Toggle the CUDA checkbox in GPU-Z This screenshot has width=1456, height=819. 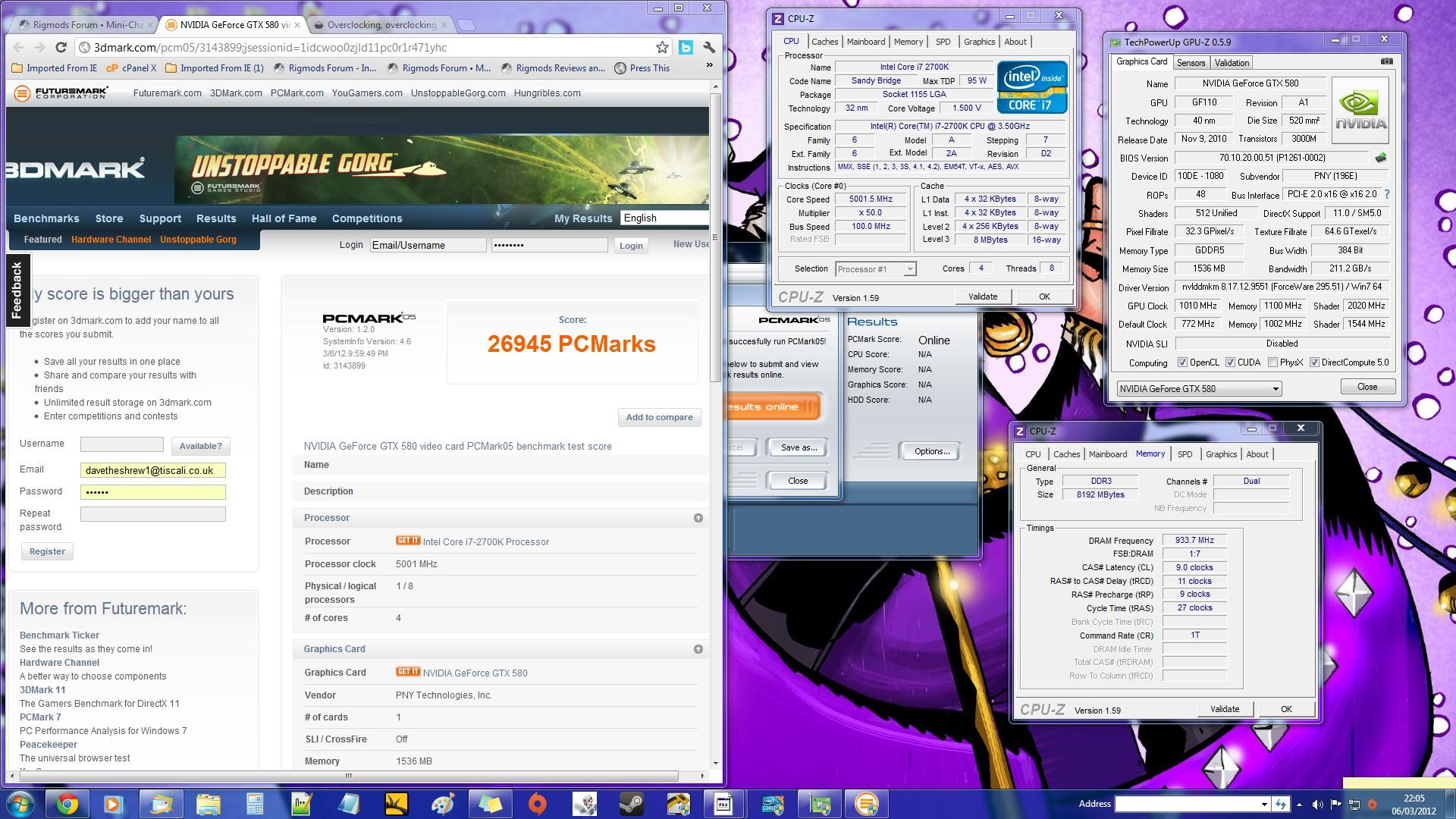coord(1230,362)
